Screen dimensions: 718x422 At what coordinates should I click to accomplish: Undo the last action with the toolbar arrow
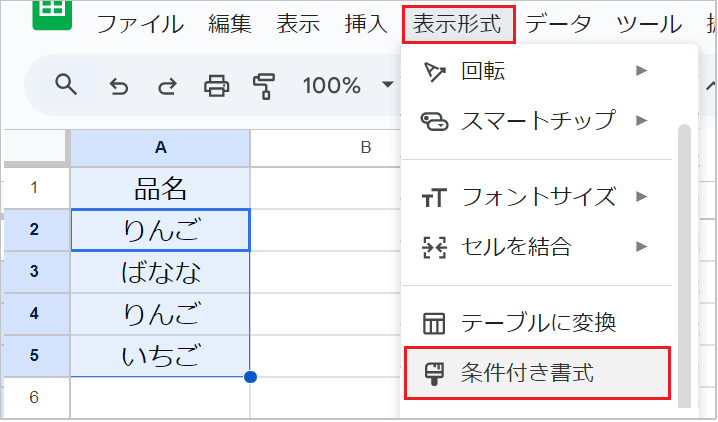tap(119, 86)
